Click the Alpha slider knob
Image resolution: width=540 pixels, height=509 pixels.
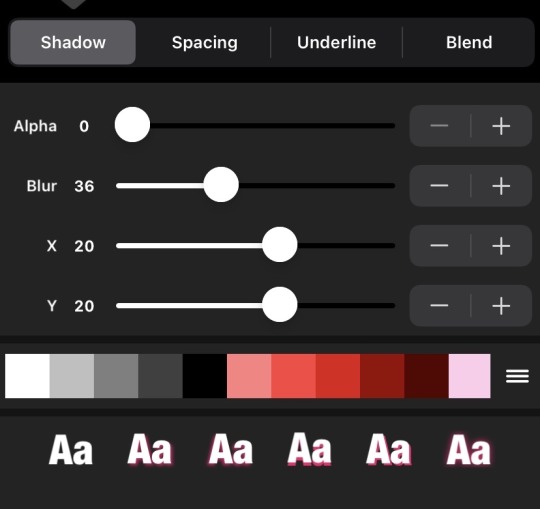[132, 125]
